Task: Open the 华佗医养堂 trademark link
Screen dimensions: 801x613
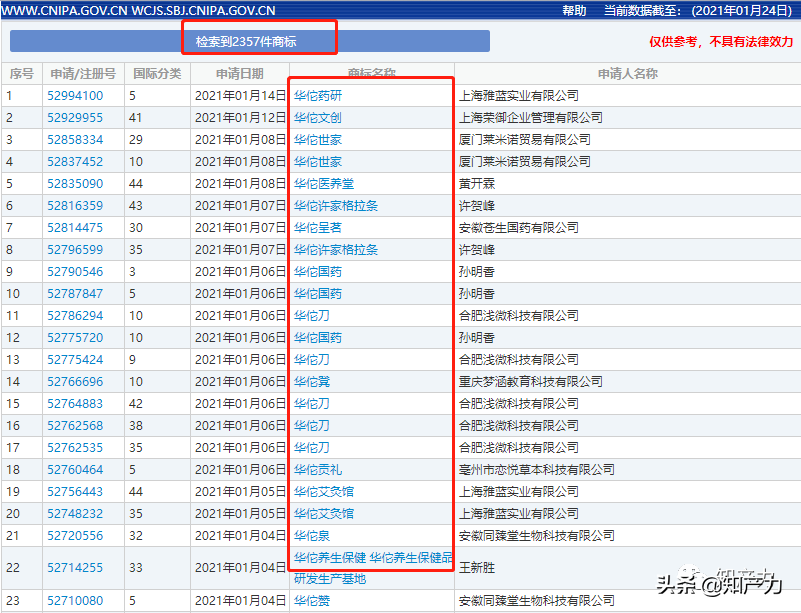Action: coord(324,183)
